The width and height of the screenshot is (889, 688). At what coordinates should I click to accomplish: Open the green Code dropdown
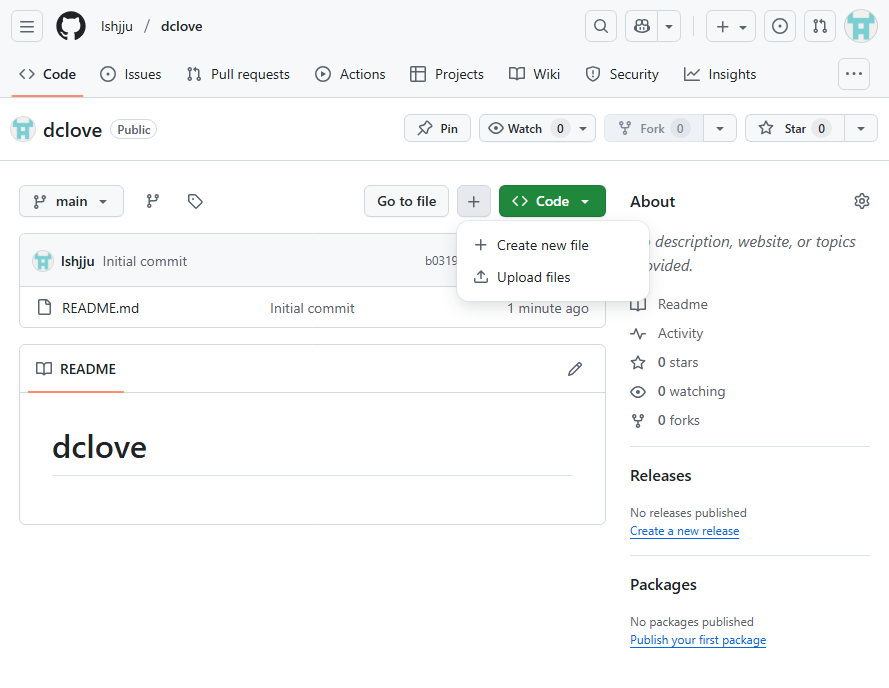[552, 201]
